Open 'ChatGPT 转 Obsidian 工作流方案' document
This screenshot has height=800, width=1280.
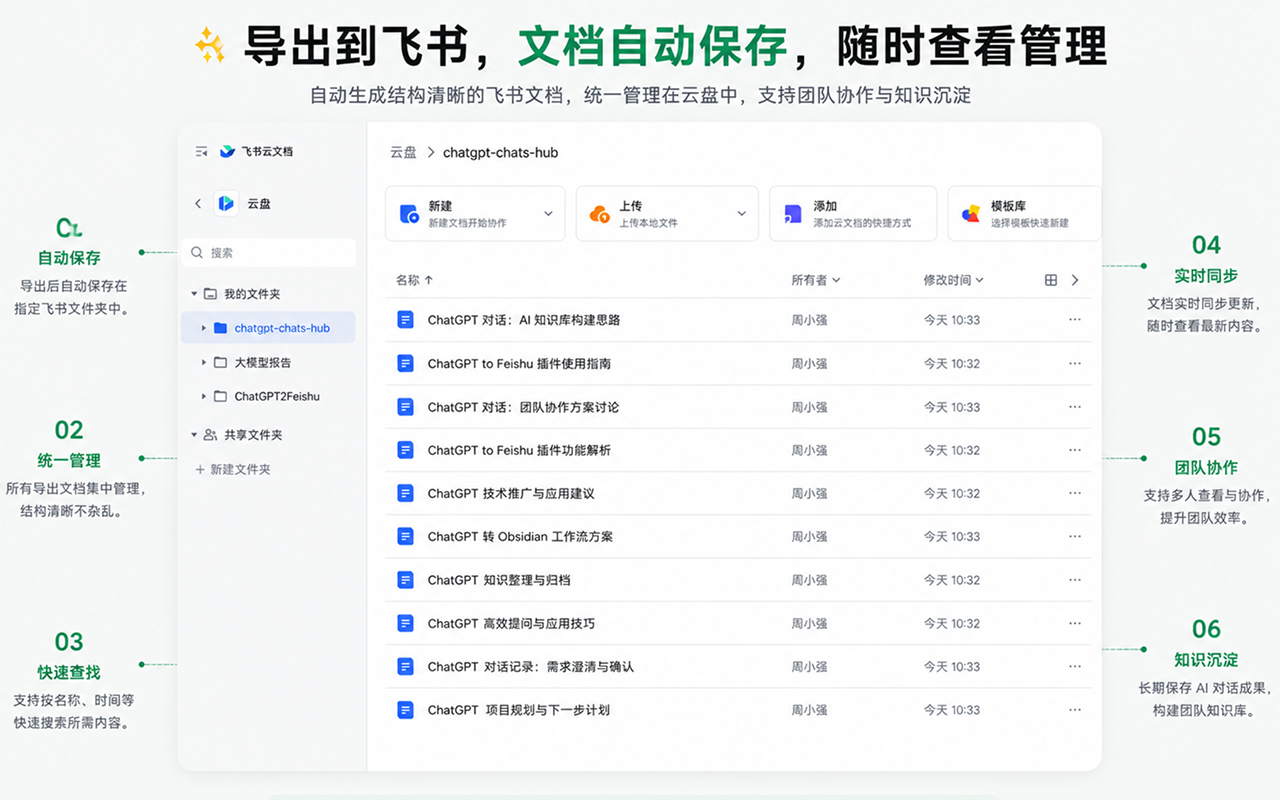[x=520, y=537]
